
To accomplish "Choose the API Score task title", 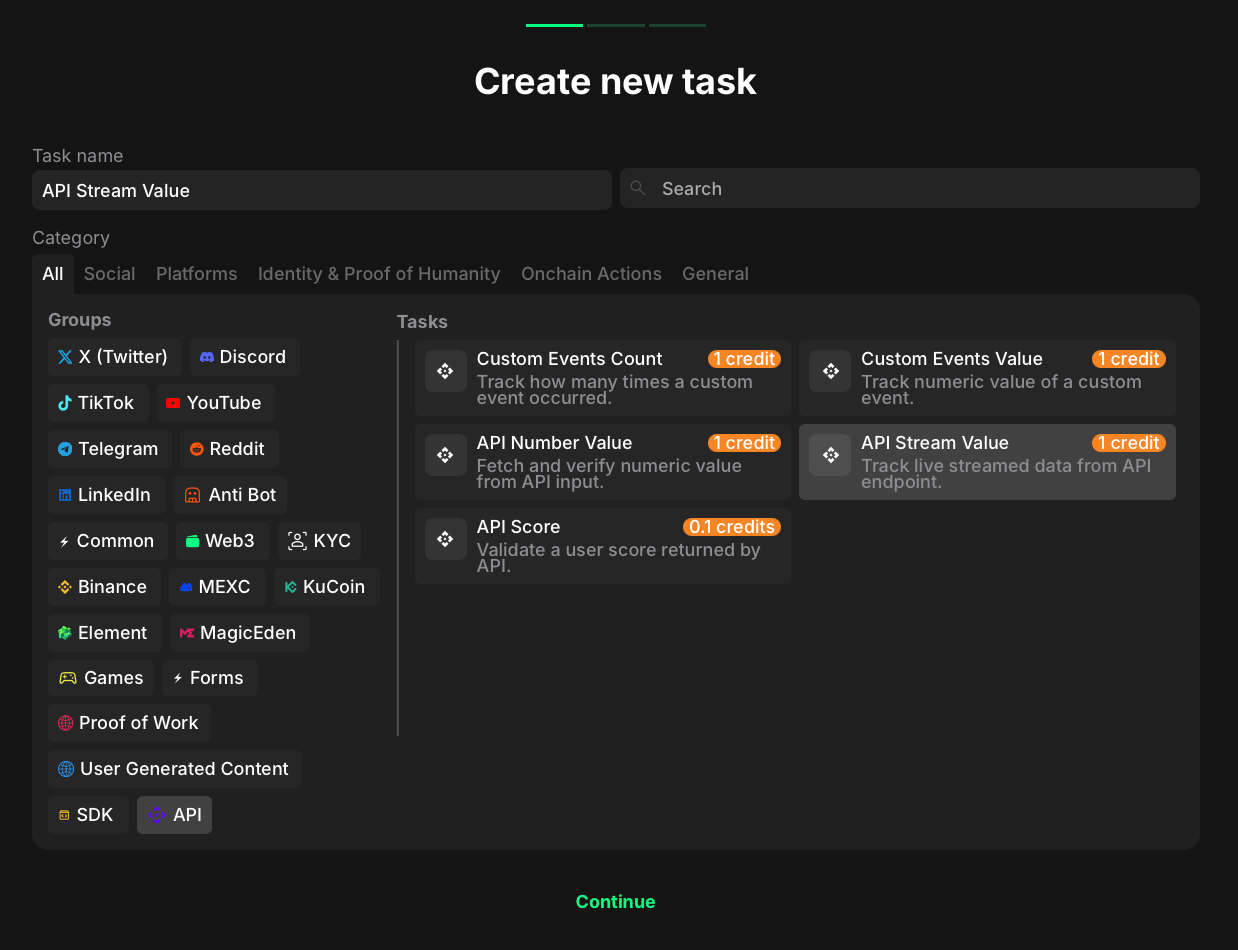I will 519,527.
